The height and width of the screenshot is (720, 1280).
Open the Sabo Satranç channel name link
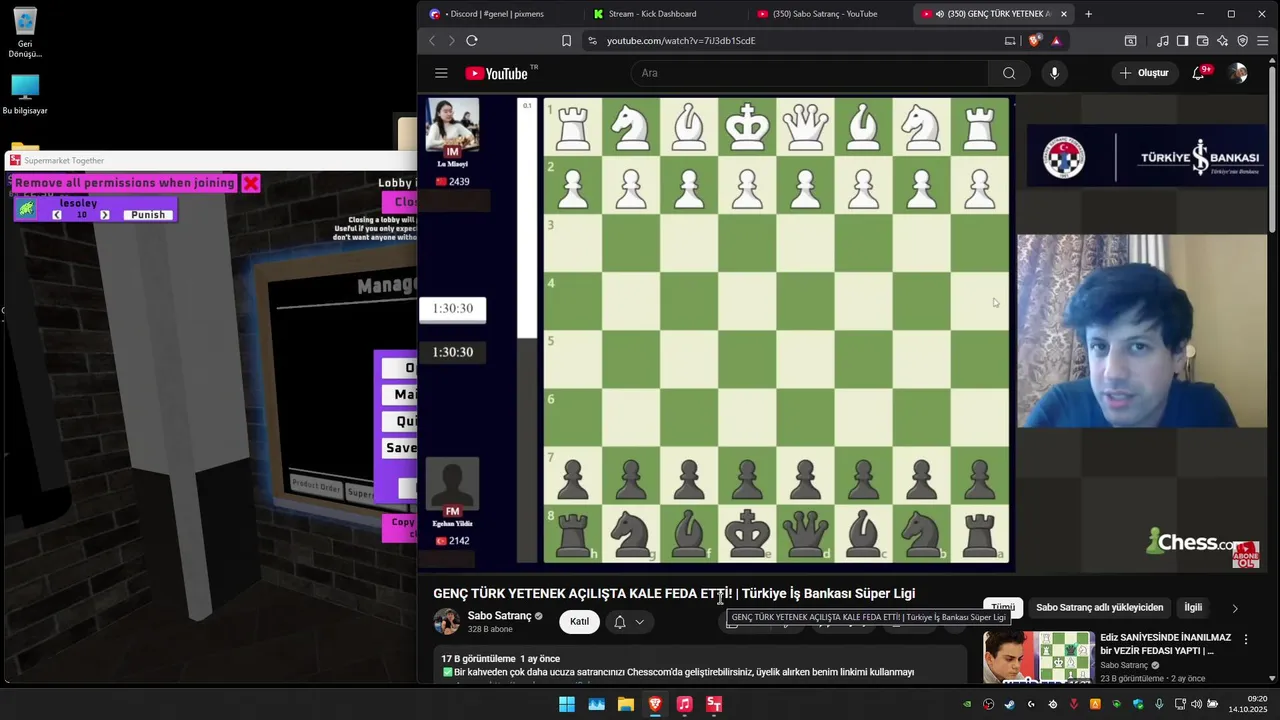coord(499,616)
